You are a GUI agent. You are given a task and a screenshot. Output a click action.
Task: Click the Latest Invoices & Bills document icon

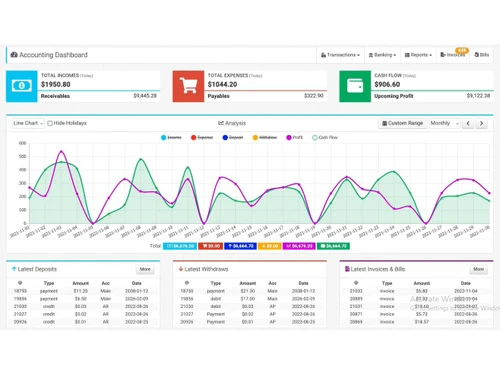pyautogui.click(x=347, y=269)
